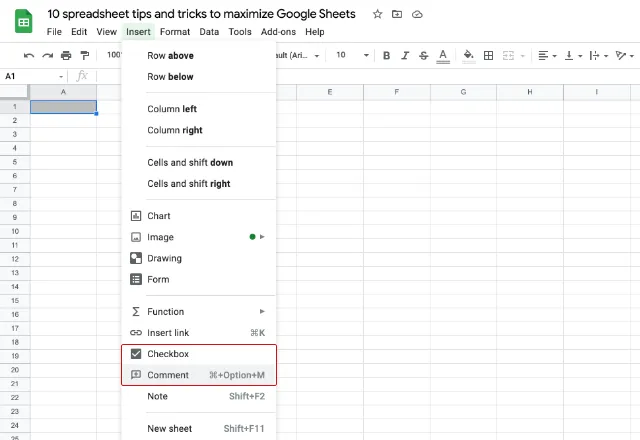Insert a Chart

(x=199, y=216)
